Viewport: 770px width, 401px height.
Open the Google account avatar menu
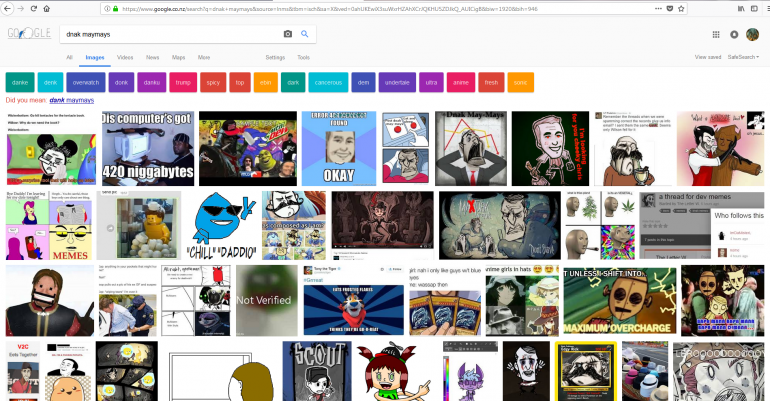click(x=752, y=34)
